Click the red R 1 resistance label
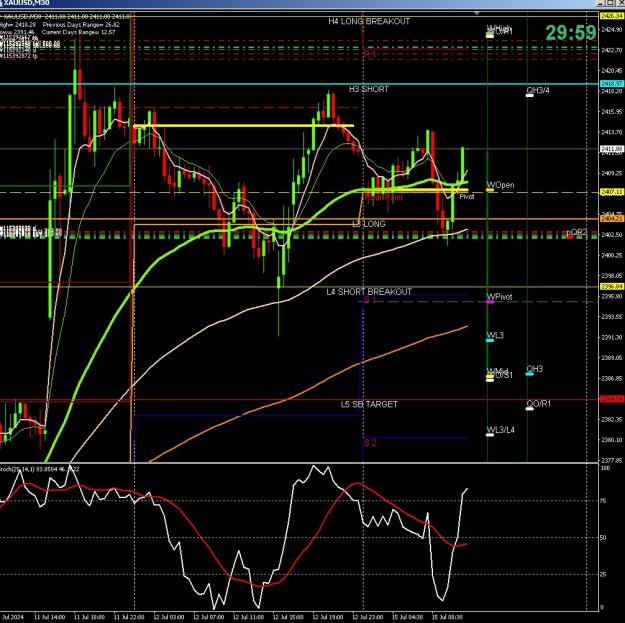The height and width of the screenshot is (623, 625). pyautogui.click(x=370, y=54)
